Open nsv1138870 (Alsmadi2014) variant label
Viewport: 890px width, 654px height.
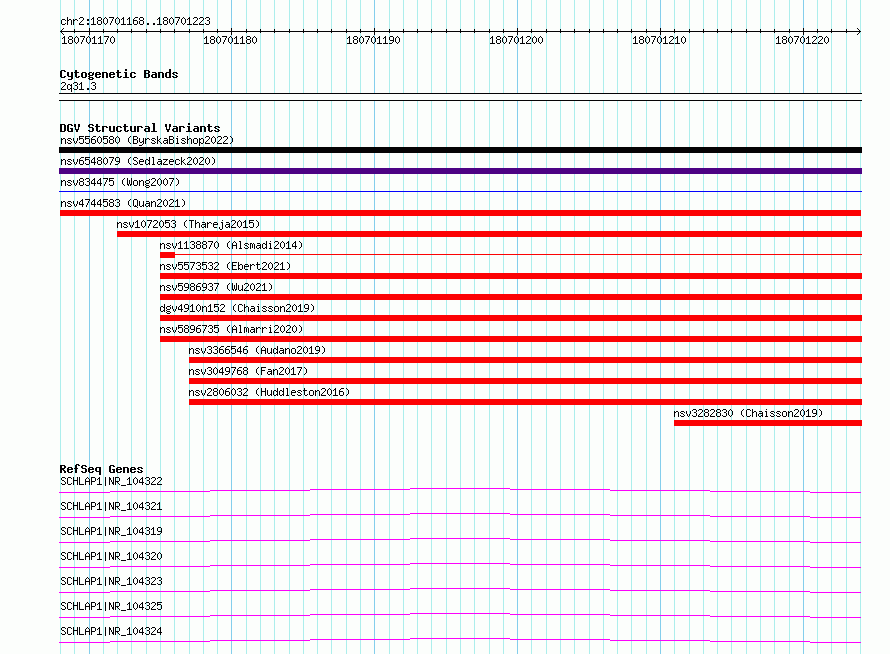click(231, 245)
